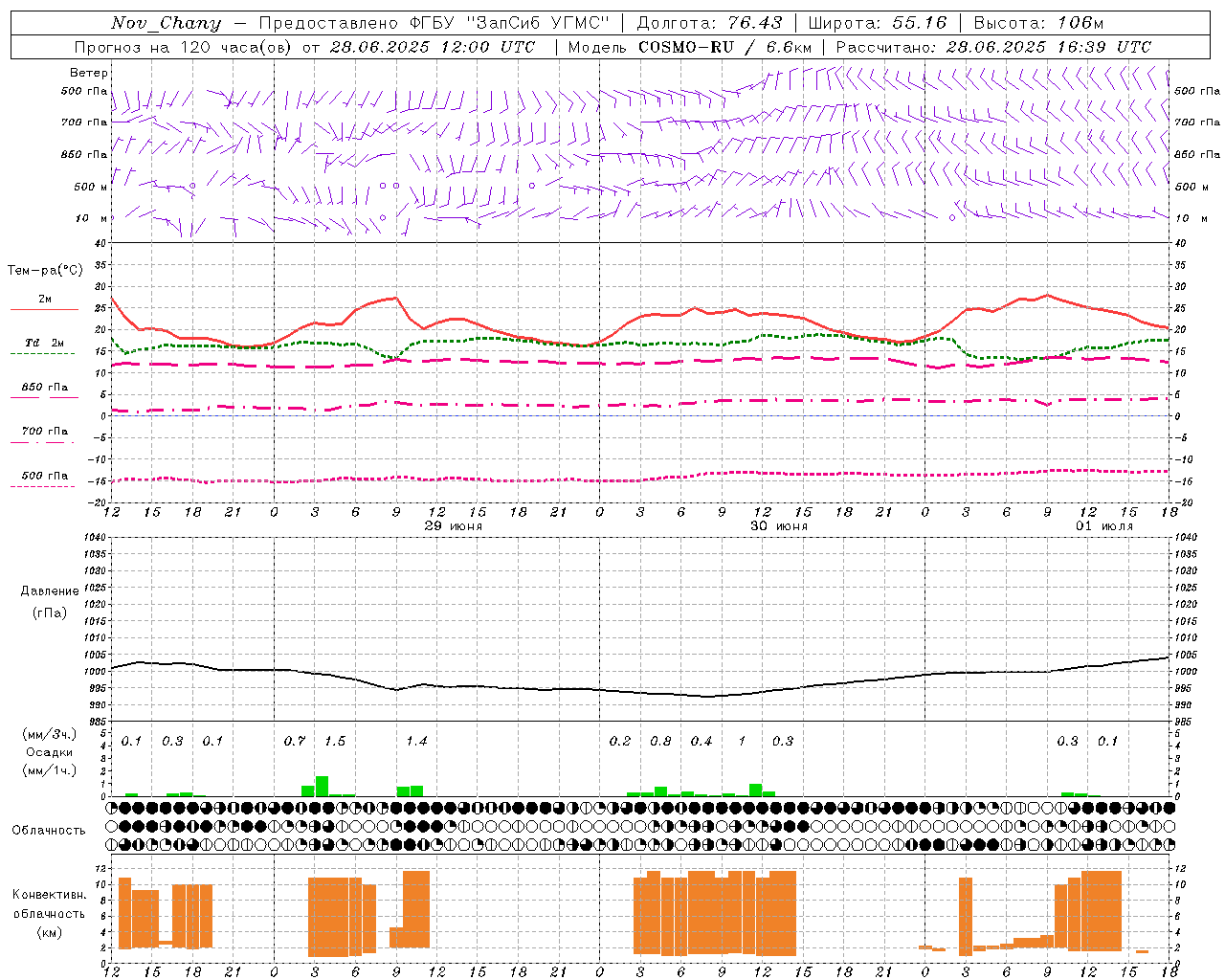Click the 01 июля date label
This screenshot has height=980, width=1225.
point(1104,526)
